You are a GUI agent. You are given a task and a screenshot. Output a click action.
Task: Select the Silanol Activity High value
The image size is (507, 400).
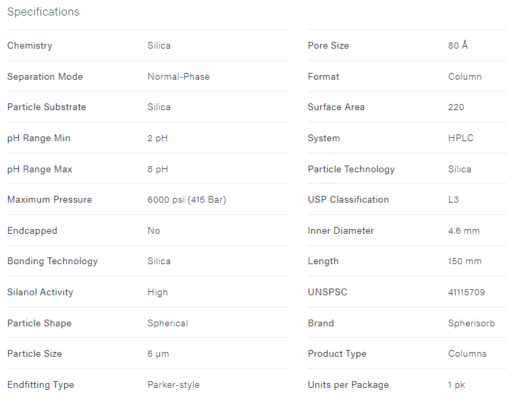(158, 292)
